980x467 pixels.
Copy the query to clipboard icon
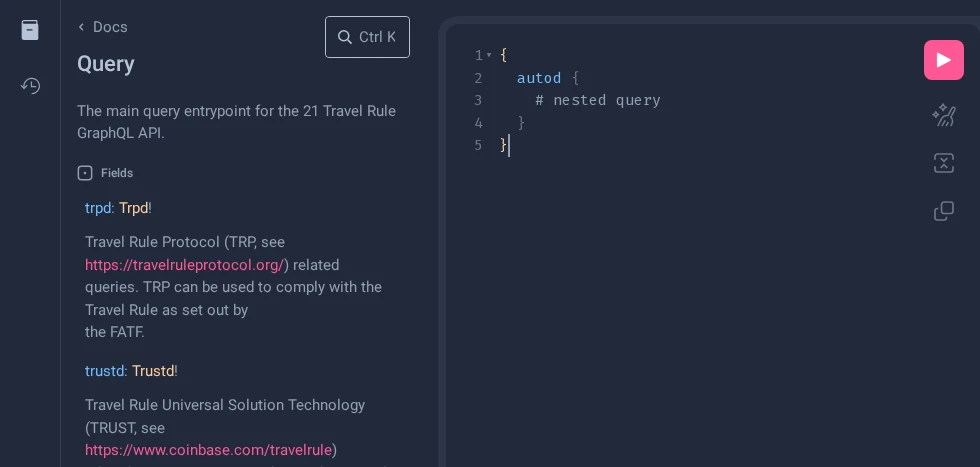(944, 211)
